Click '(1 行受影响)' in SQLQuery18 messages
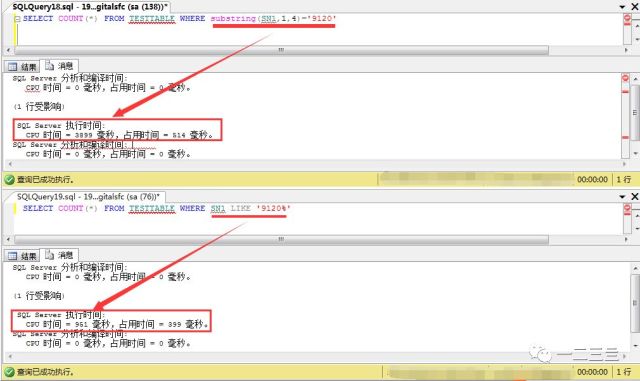Screen dimensions: 640x381 (x=39, y=107)
